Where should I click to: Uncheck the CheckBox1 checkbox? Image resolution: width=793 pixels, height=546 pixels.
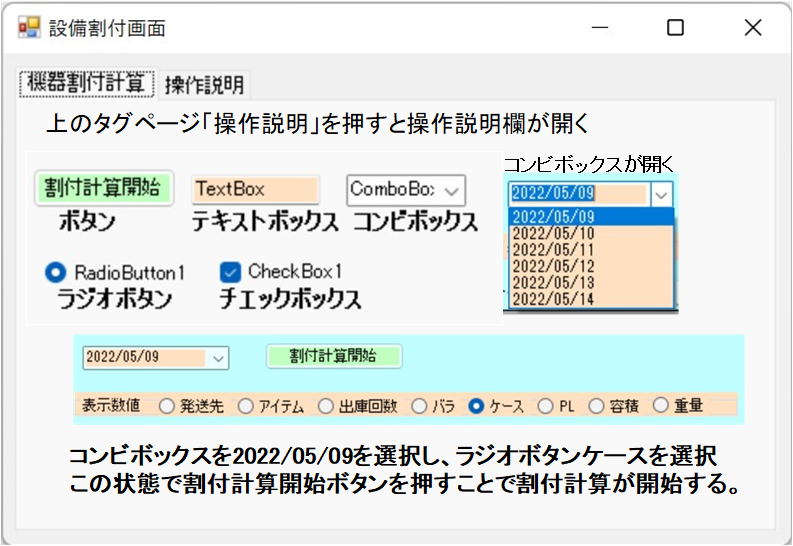click(231, 272)
